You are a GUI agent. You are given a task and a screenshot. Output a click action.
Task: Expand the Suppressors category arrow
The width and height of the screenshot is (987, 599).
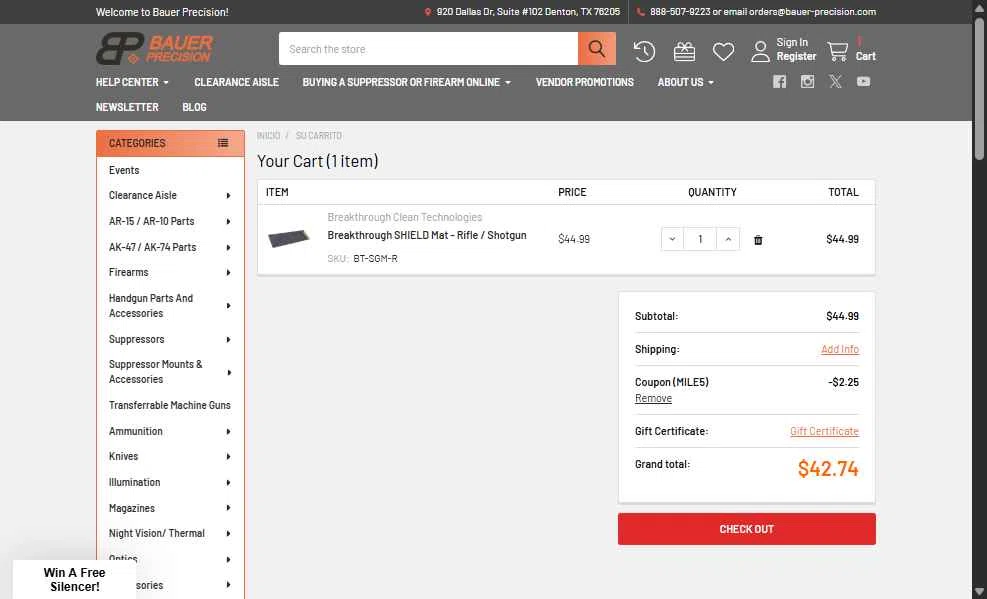tap(228, 340)
